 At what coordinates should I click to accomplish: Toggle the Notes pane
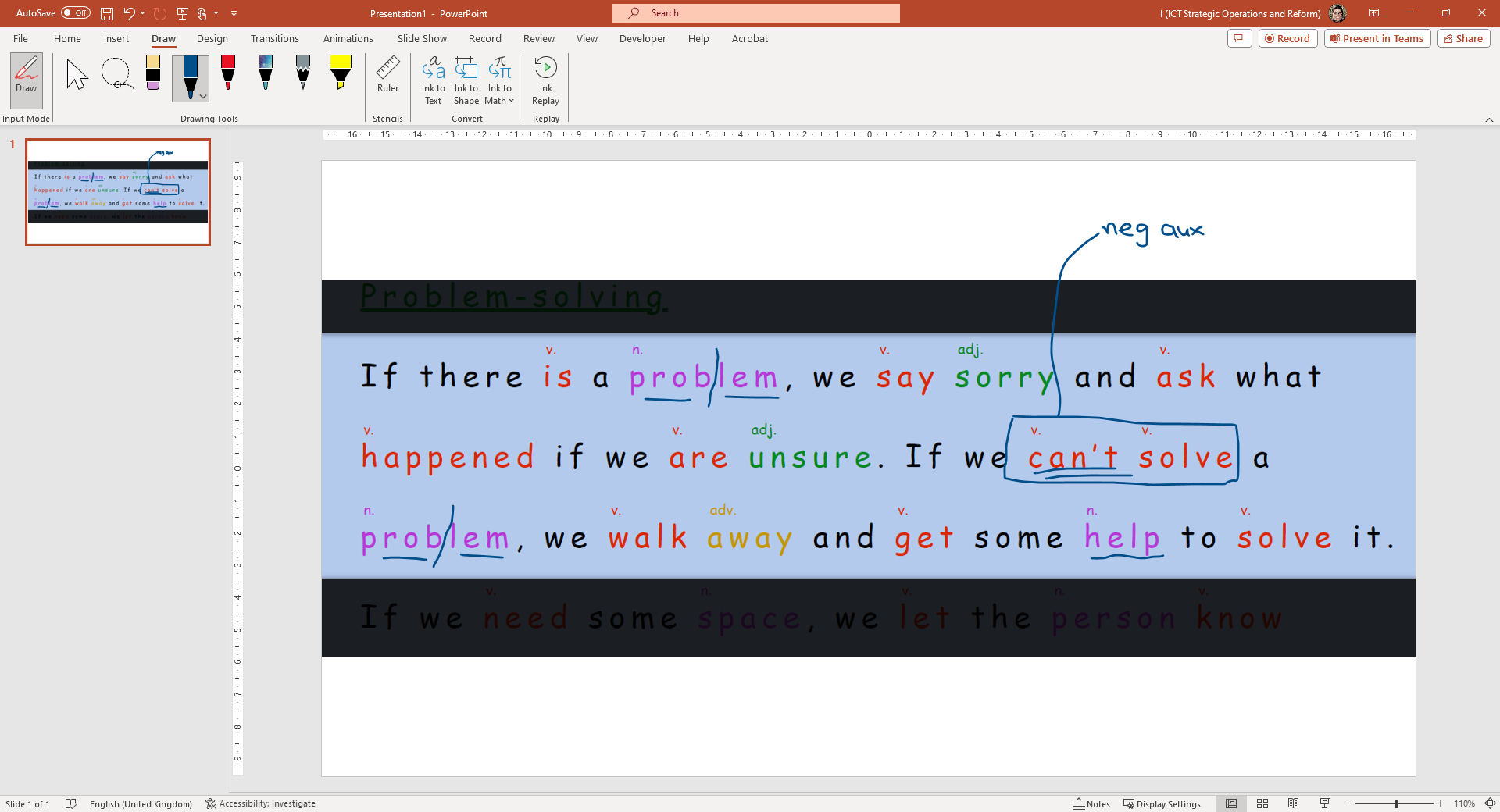[x=1091, y=803]
